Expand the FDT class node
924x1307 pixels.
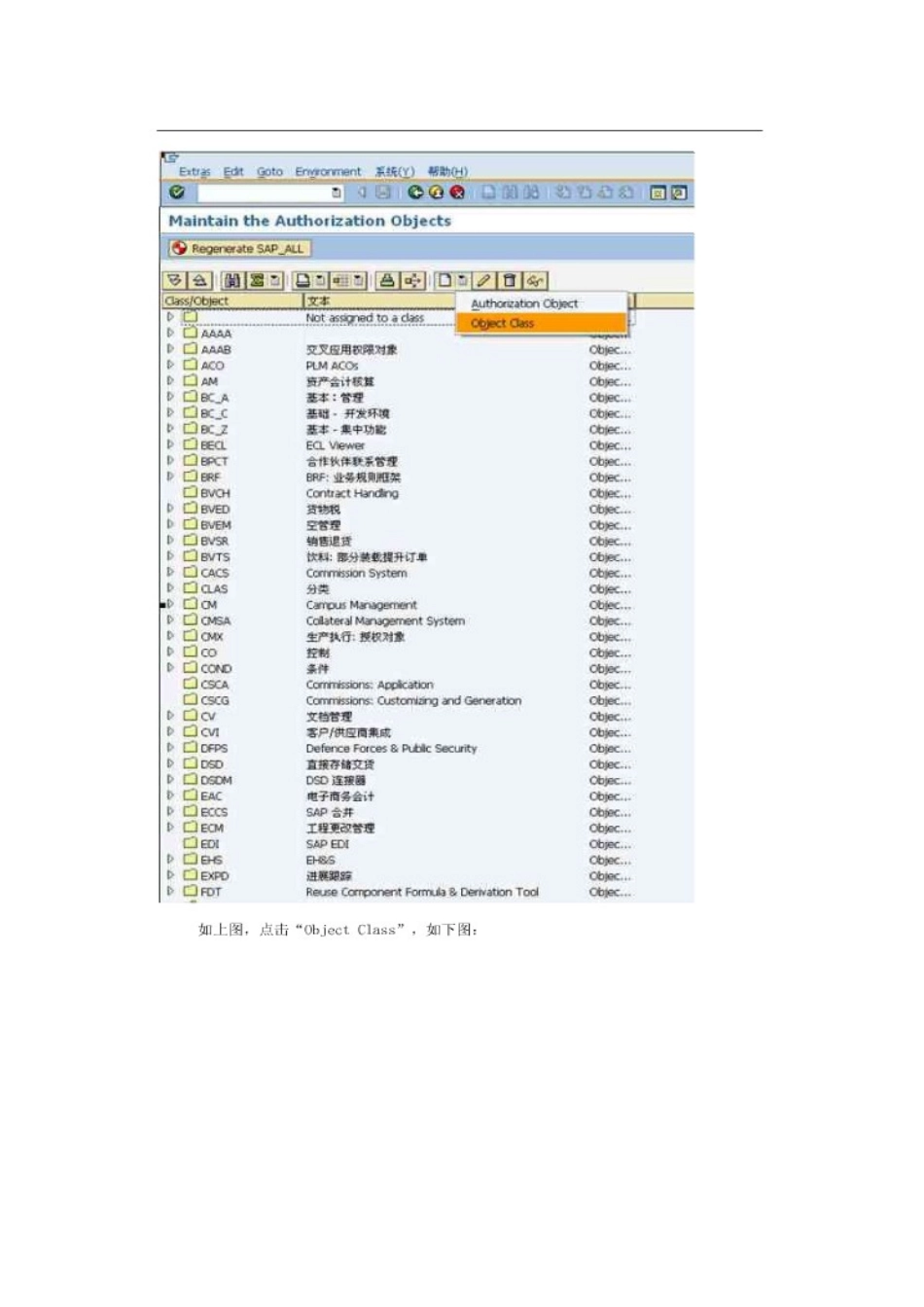170,891
